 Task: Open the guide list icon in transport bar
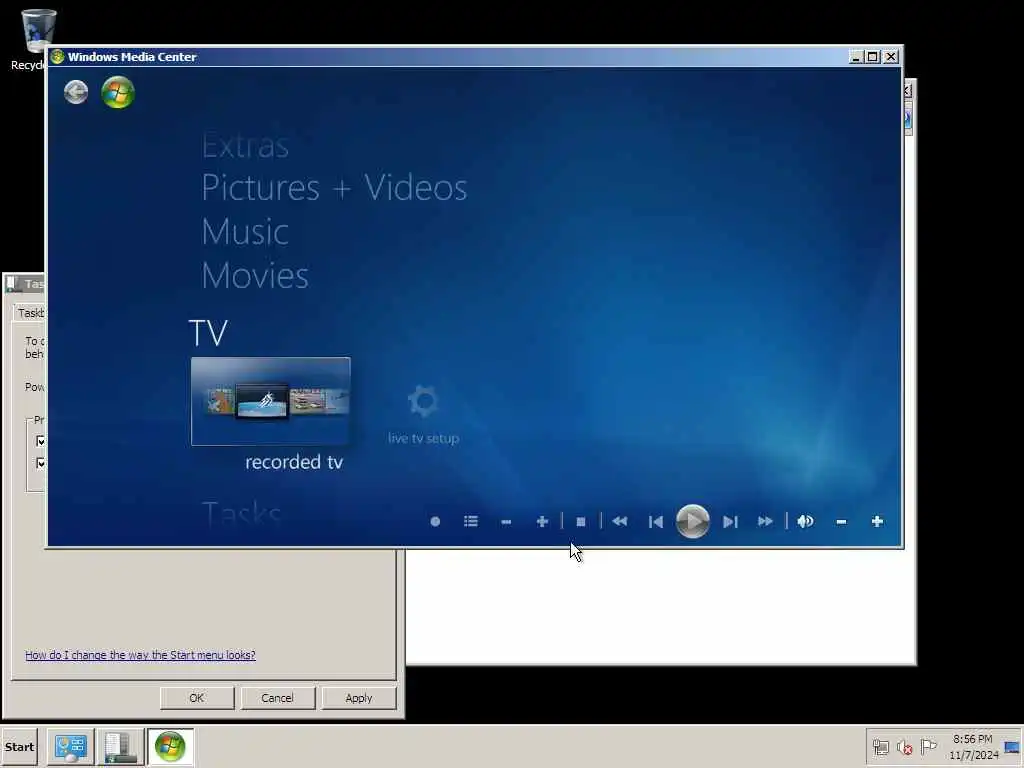click(471, 521)
